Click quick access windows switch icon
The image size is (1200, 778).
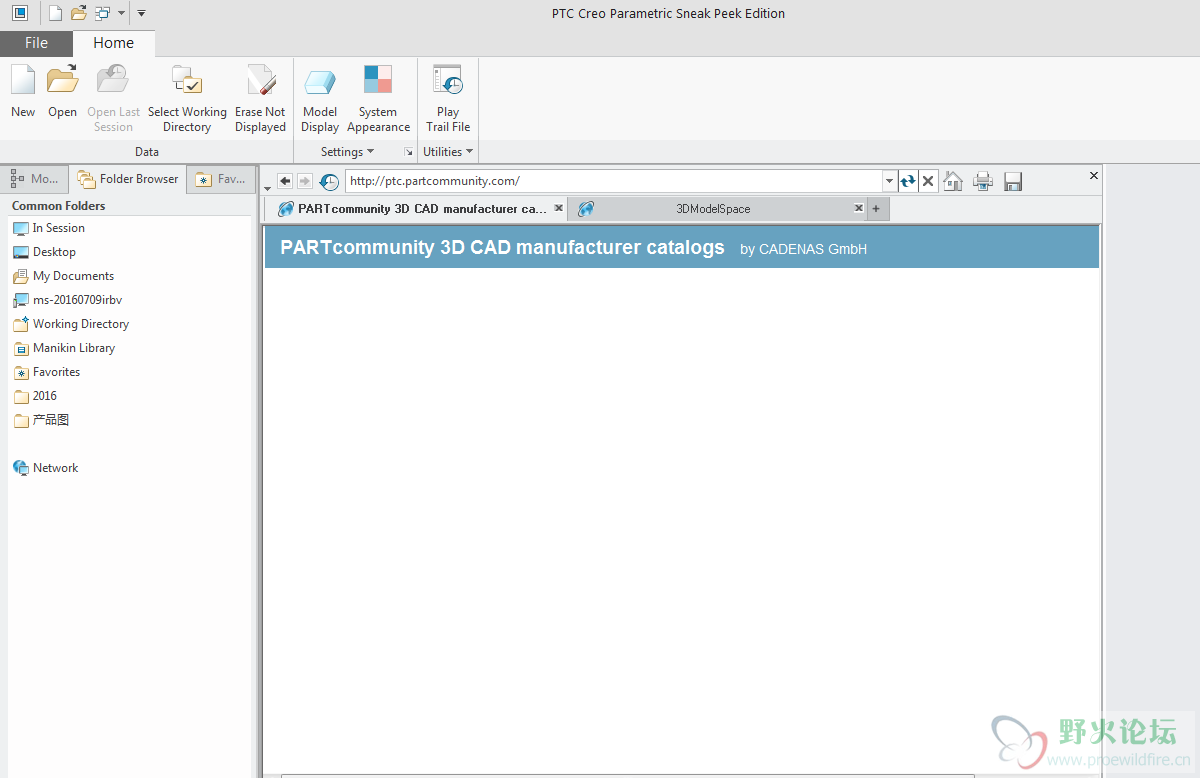click(x=103, y=13)
